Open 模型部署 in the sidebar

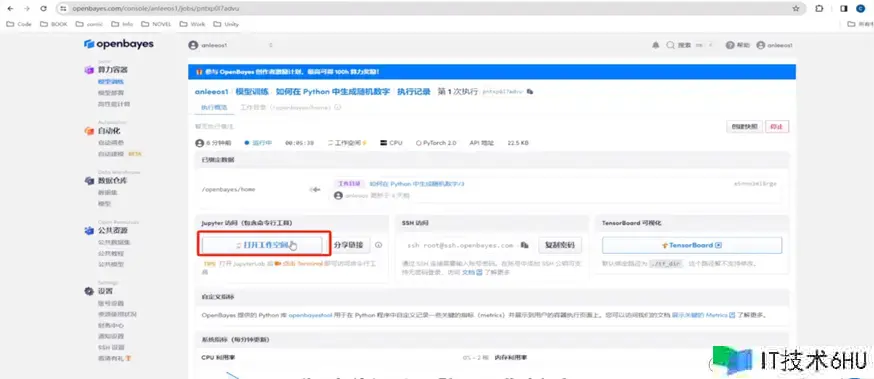[111, 93]
